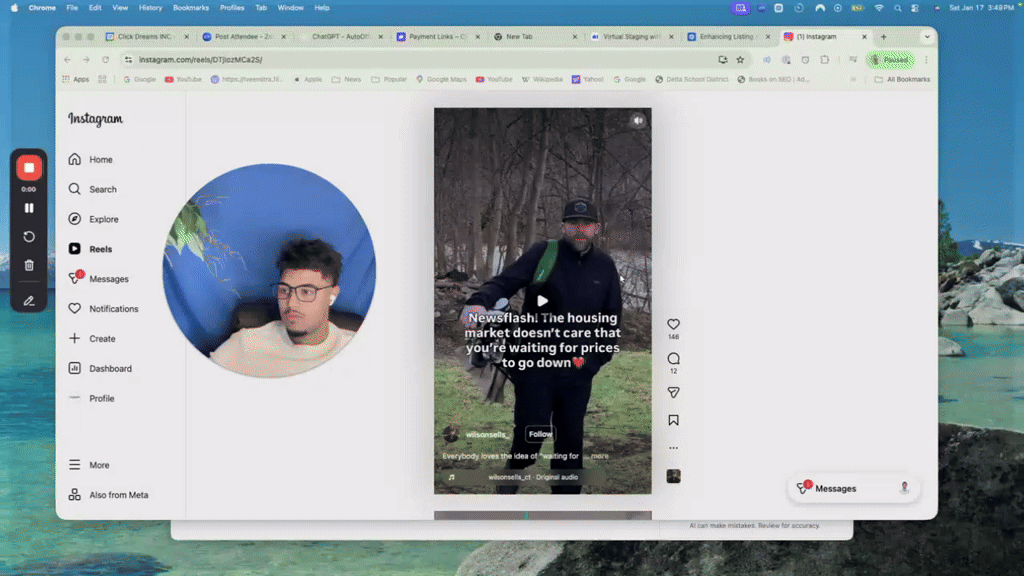Click Create plus in sidebar
Image resolution: width=1024 pixels, height=576 pixels.
pyautogui.click(x=92, y=339)
